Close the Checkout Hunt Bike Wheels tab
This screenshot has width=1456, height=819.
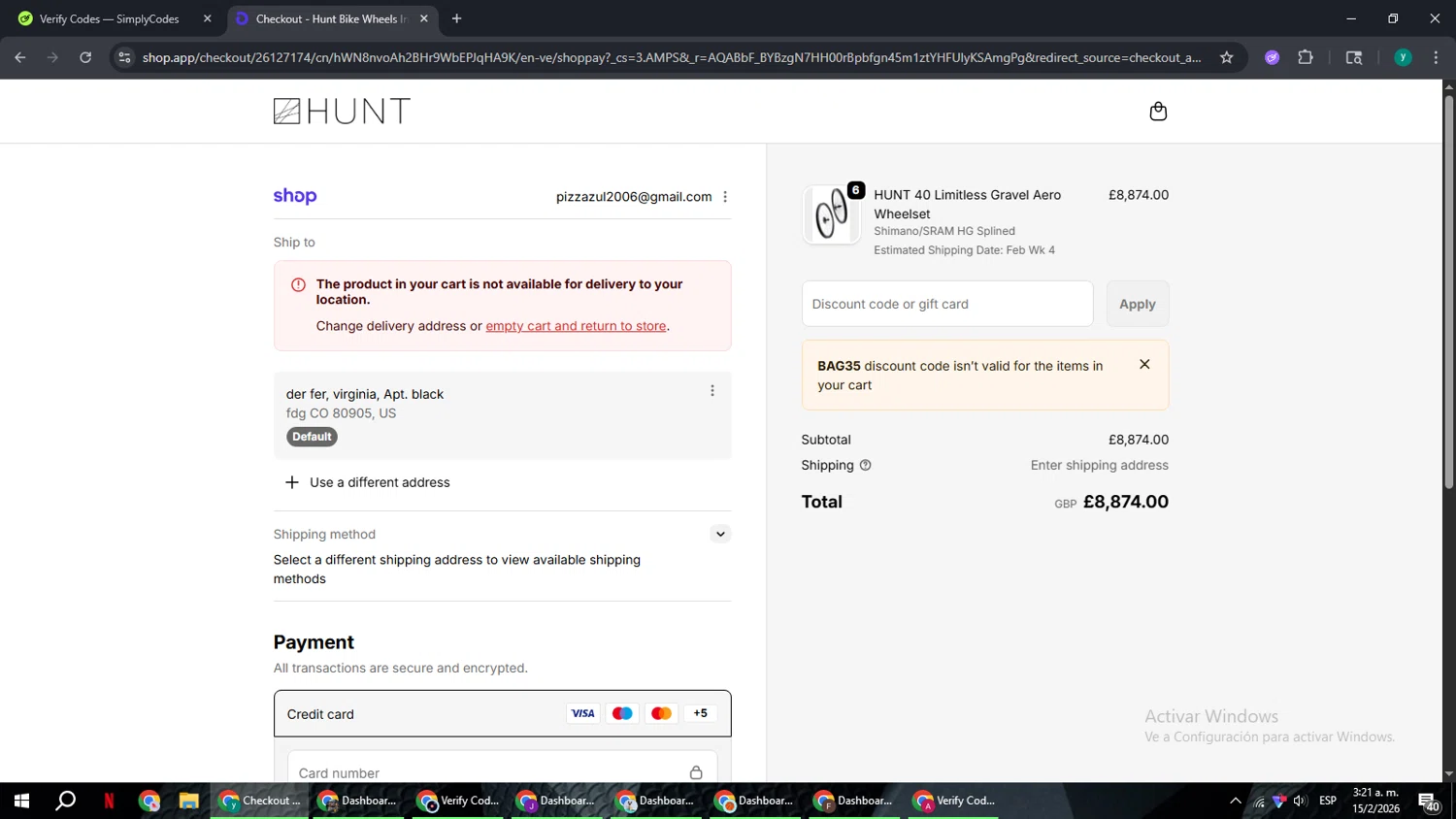pyautogui.click(x=424, y=18)
